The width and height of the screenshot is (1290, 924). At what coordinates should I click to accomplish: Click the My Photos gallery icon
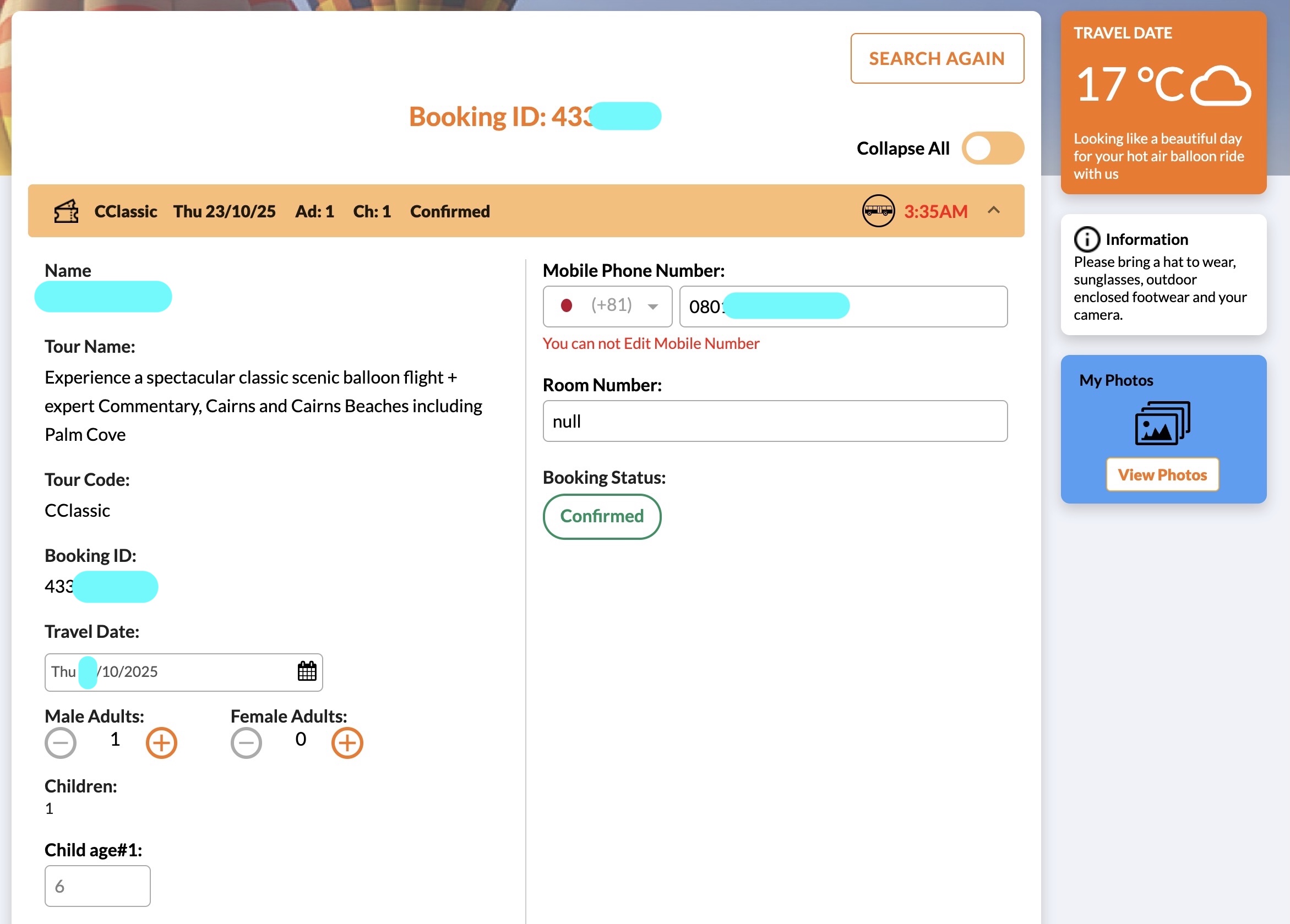click(1162, 424)
